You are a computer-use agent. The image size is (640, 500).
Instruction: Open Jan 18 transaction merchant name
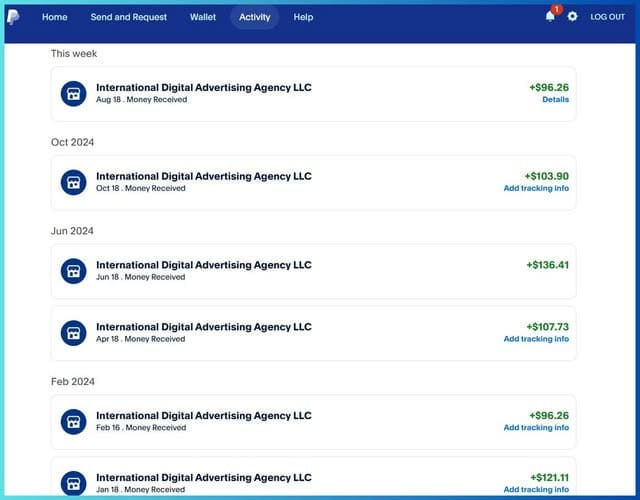click(204, 477)
